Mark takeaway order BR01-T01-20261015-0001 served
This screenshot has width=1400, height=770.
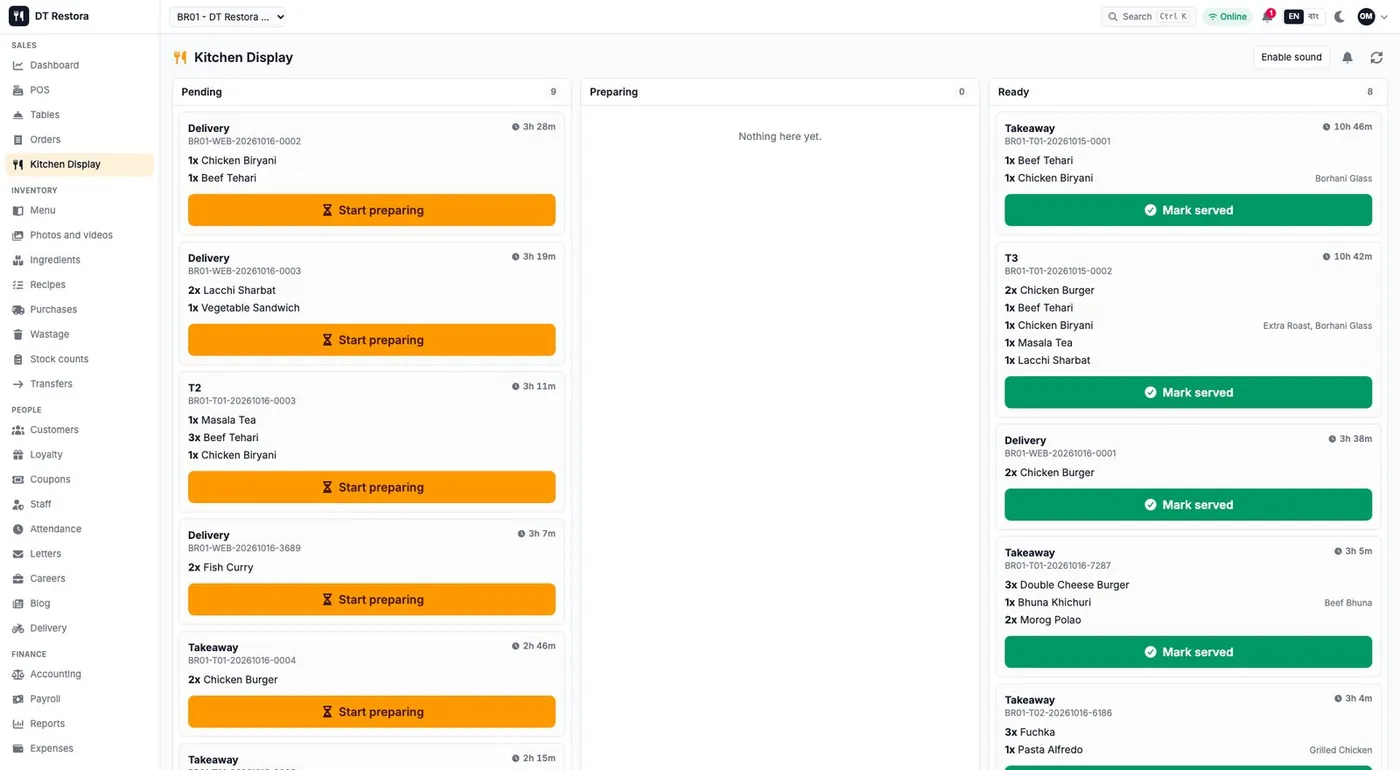1188,210
